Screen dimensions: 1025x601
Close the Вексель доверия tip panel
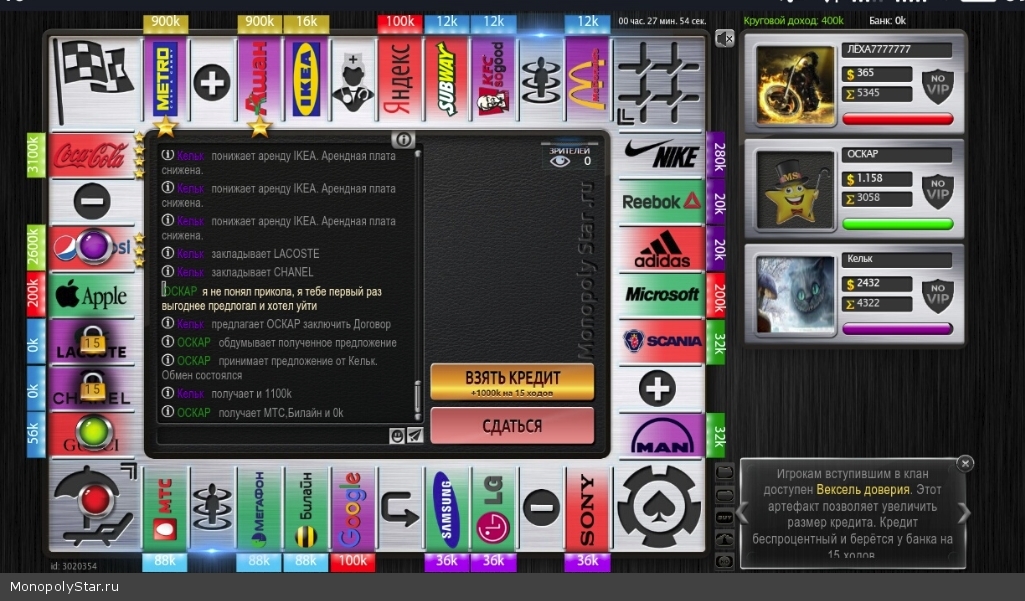(965, 463)
